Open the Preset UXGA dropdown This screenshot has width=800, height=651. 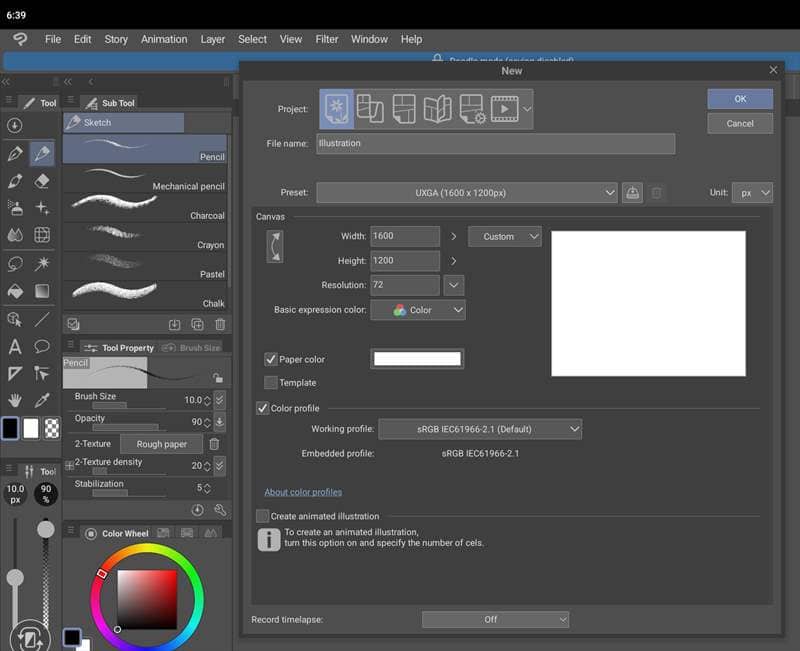(467, 193)
